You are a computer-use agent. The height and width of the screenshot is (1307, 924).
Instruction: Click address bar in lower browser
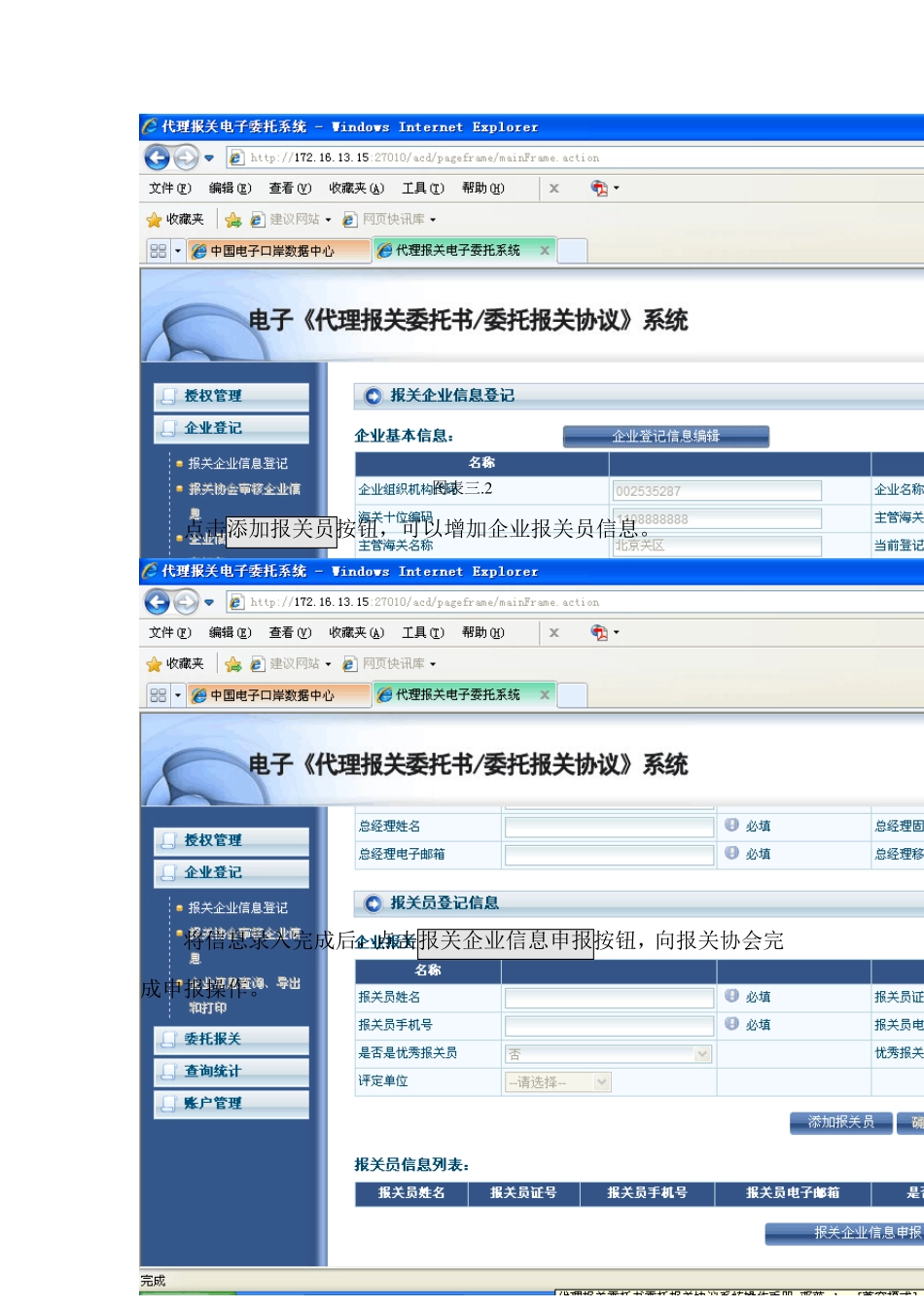point(574,602)
